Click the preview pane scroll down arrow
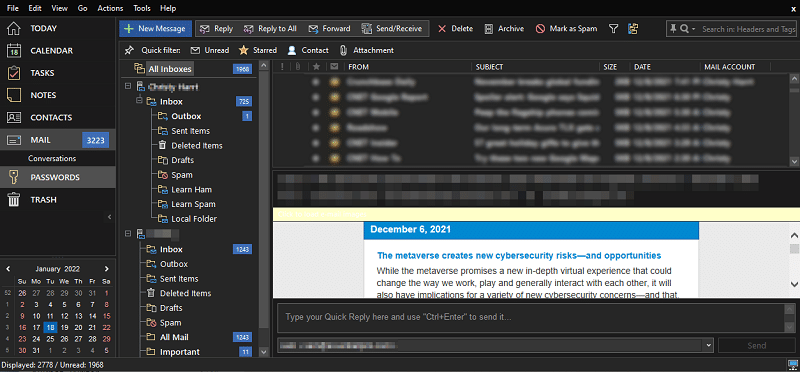Screen dimensions: 800x372 pyautogui.click(x=794, y=284)
